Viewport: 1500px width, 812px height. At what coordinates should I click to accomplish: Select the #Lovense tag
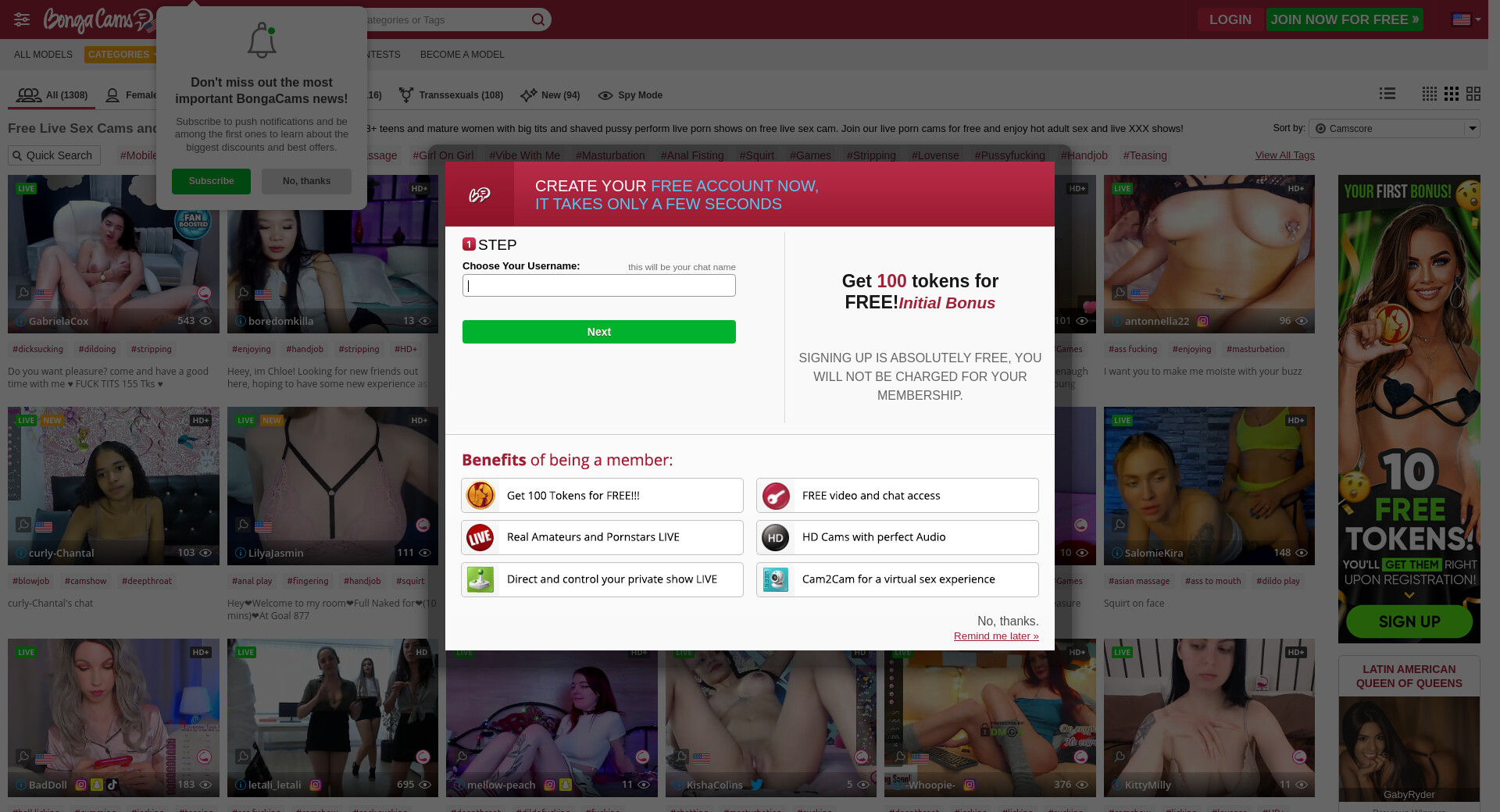pyautogui.click(x=935, y=155)
